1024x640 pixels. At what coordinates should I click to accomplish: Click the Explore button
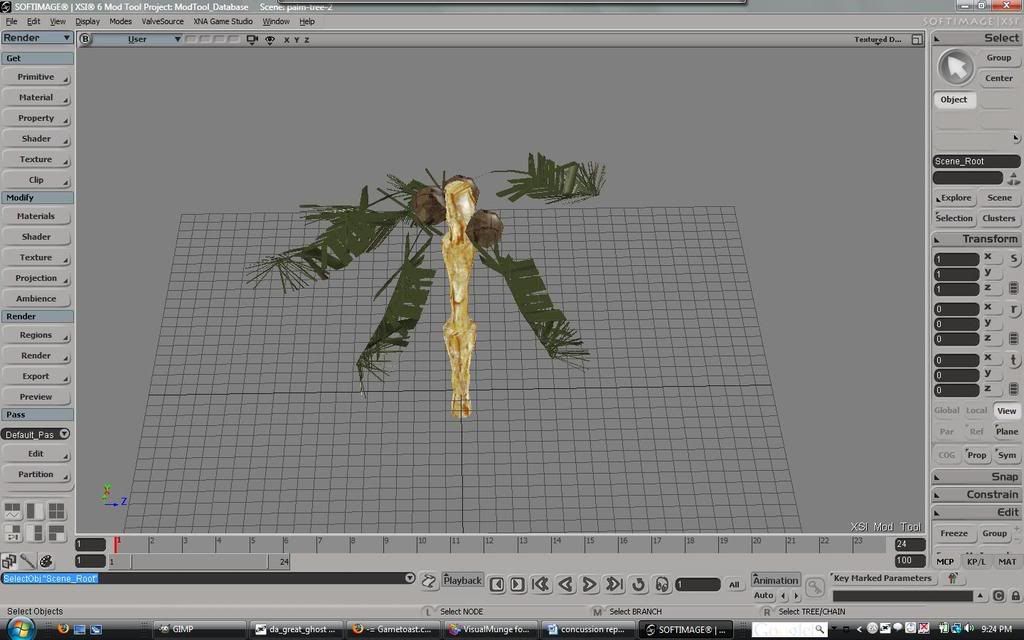click(x=954, y=198)
